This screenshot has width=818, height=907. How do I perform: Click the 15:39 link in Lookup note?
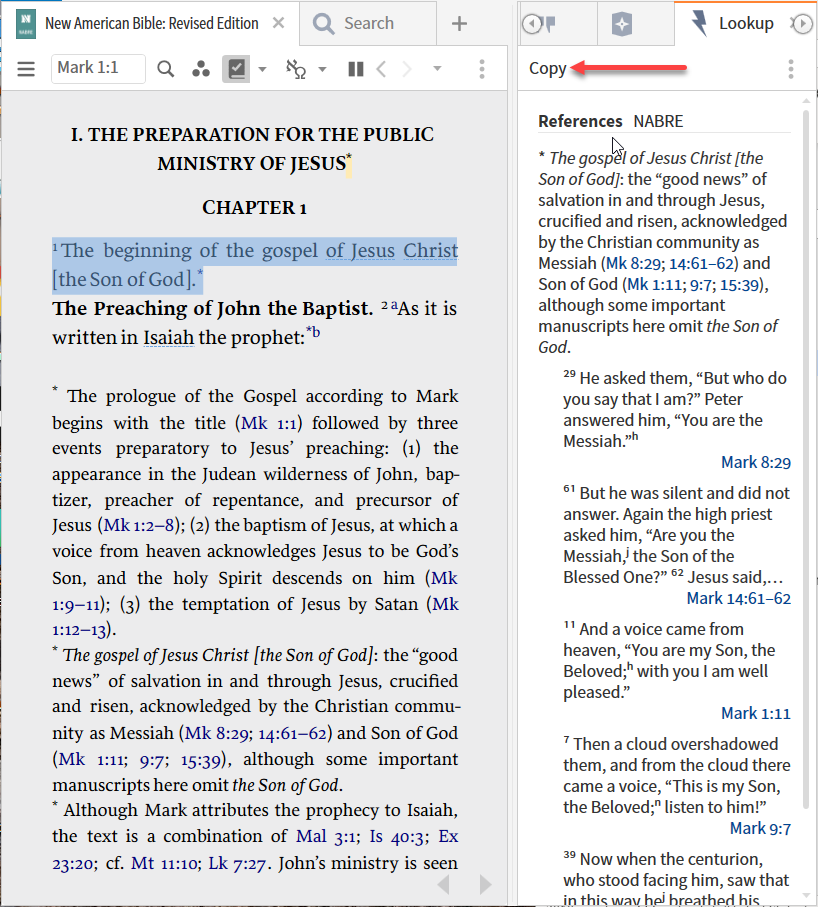pyautogui.click(x=738, y=285)
